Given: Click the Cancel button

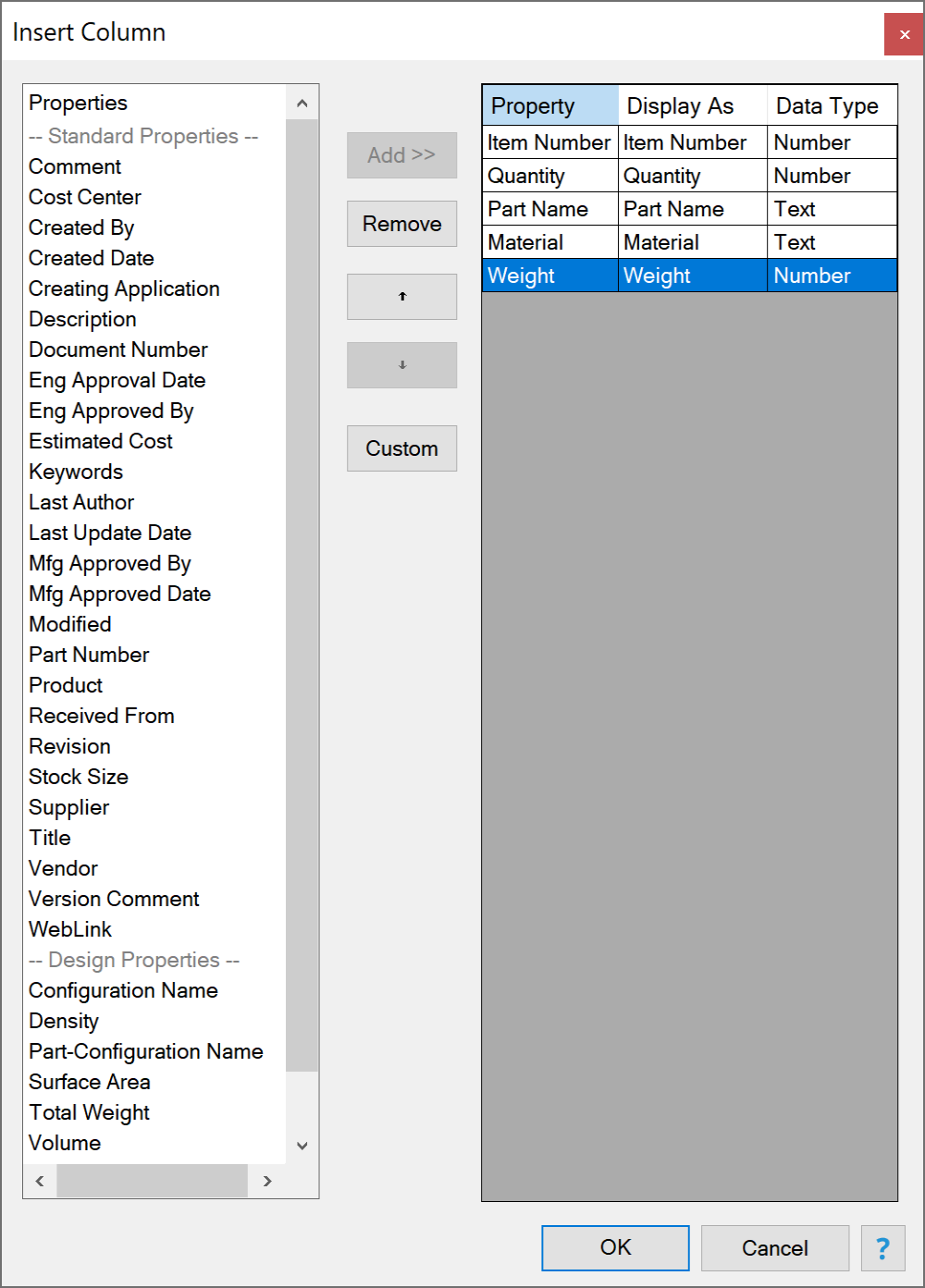Looking at the screenshot, I should point(775,1248).
